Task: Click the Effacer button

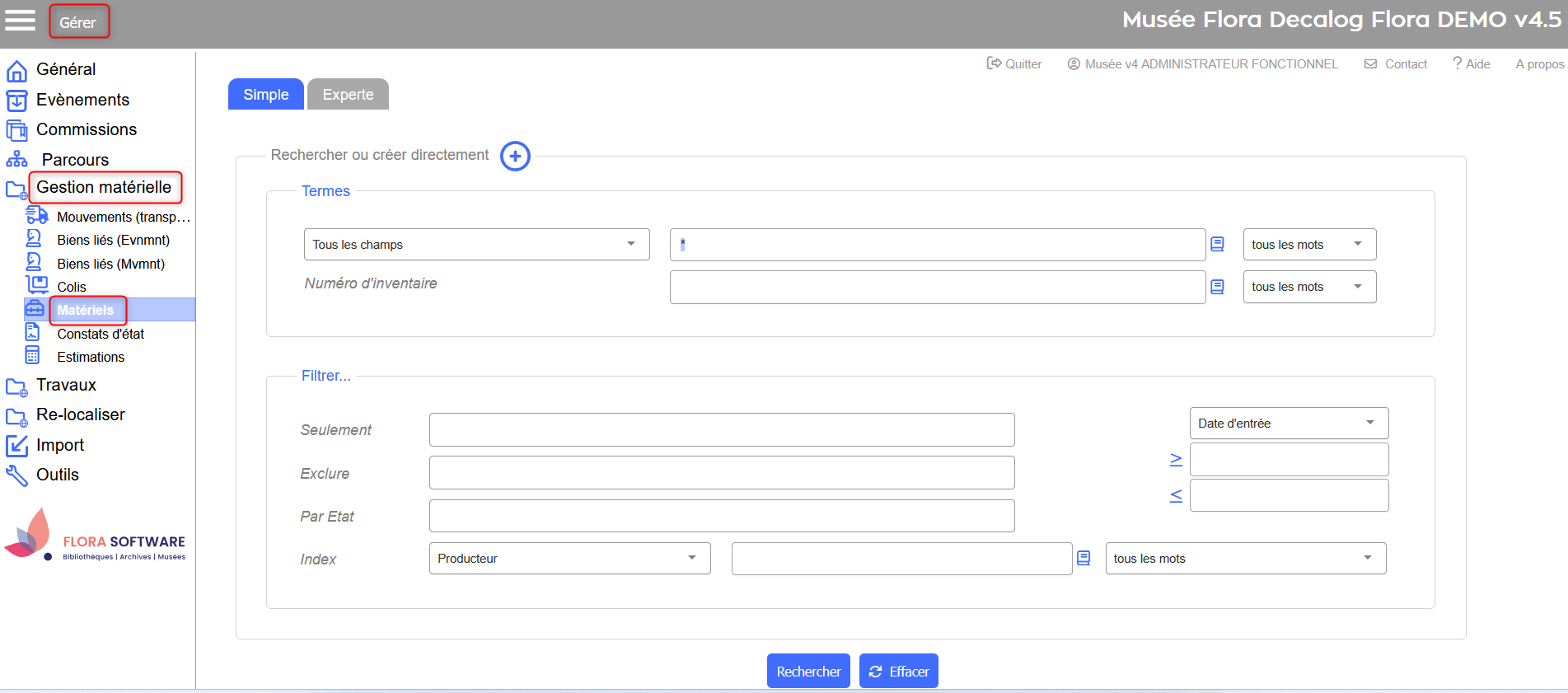Action: 898,672
